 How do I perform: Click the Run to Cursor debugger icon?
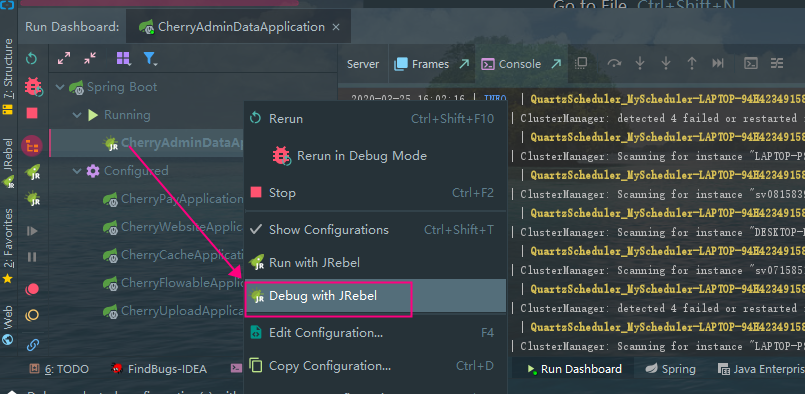(718, 63)
